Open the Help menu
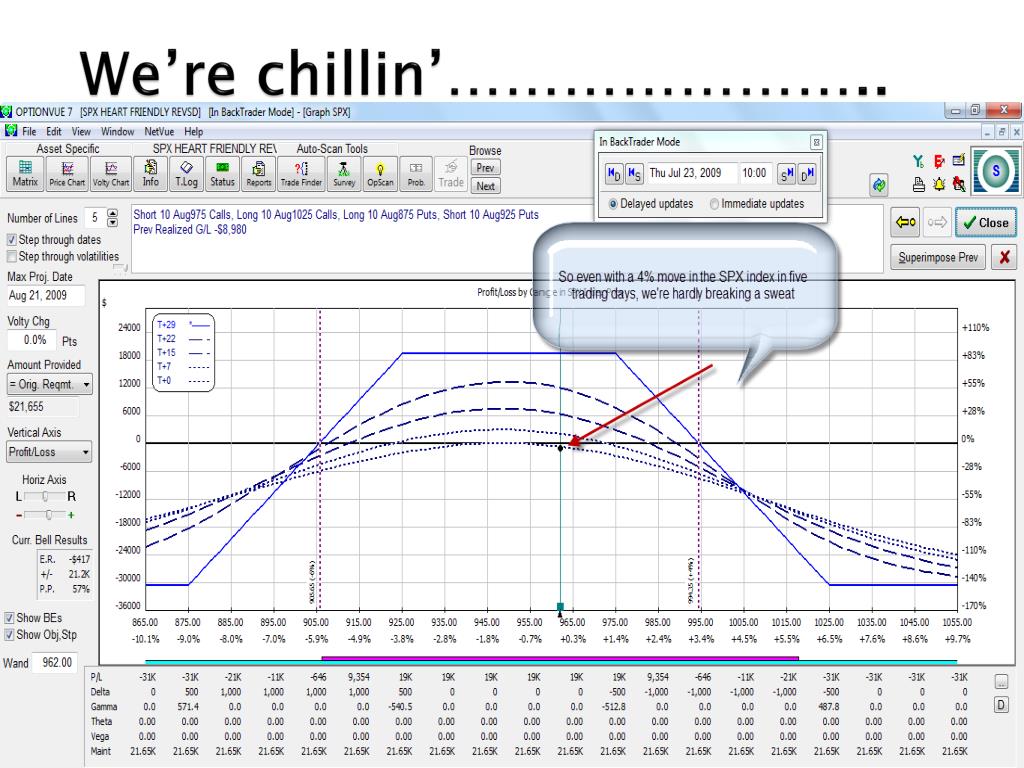This screenshot has height=768, width=1024. [x=193, y=131]
